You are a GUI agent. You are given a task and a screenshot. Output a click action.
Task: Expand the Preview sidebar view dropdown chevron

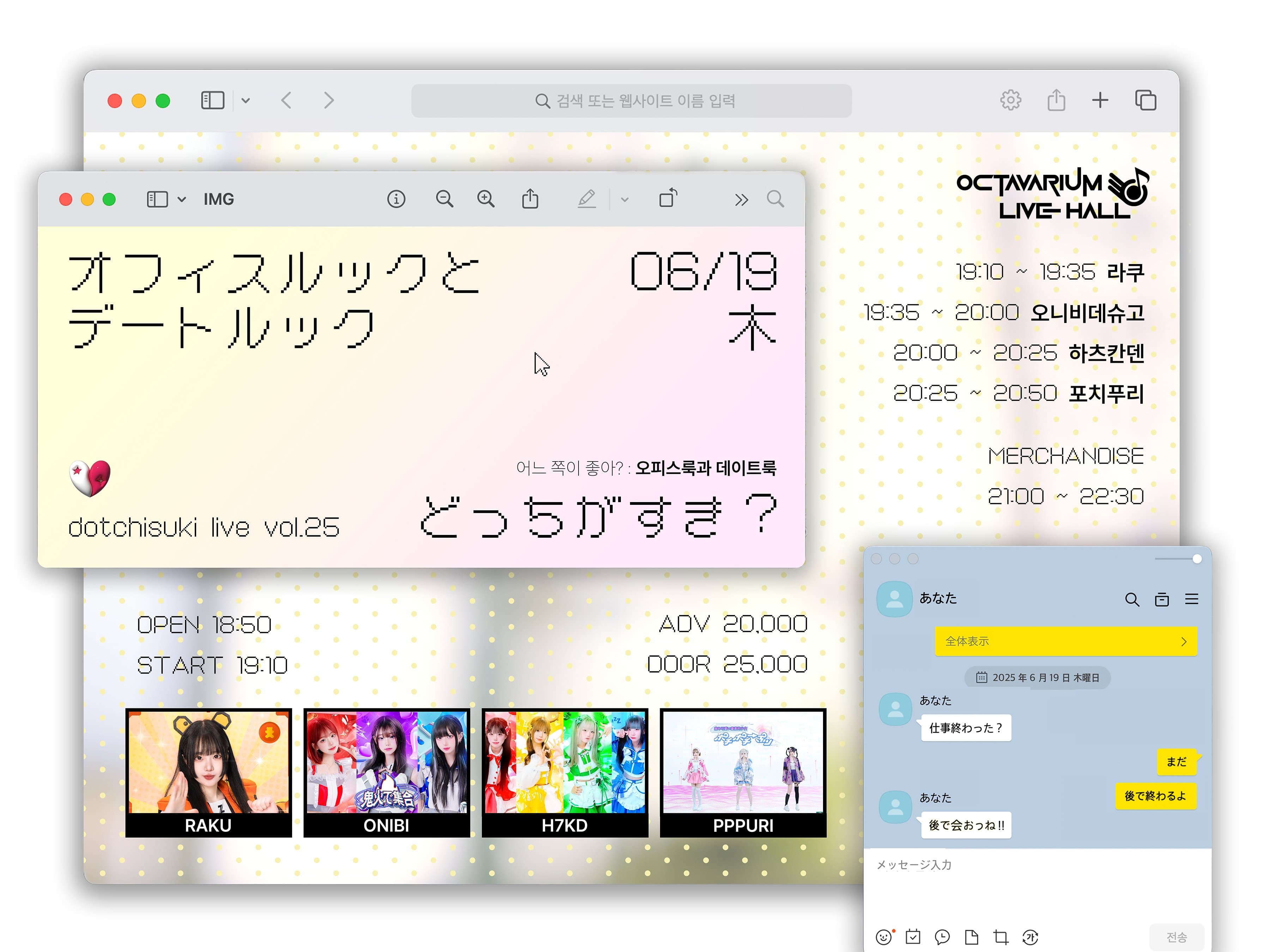coord(181,200)
